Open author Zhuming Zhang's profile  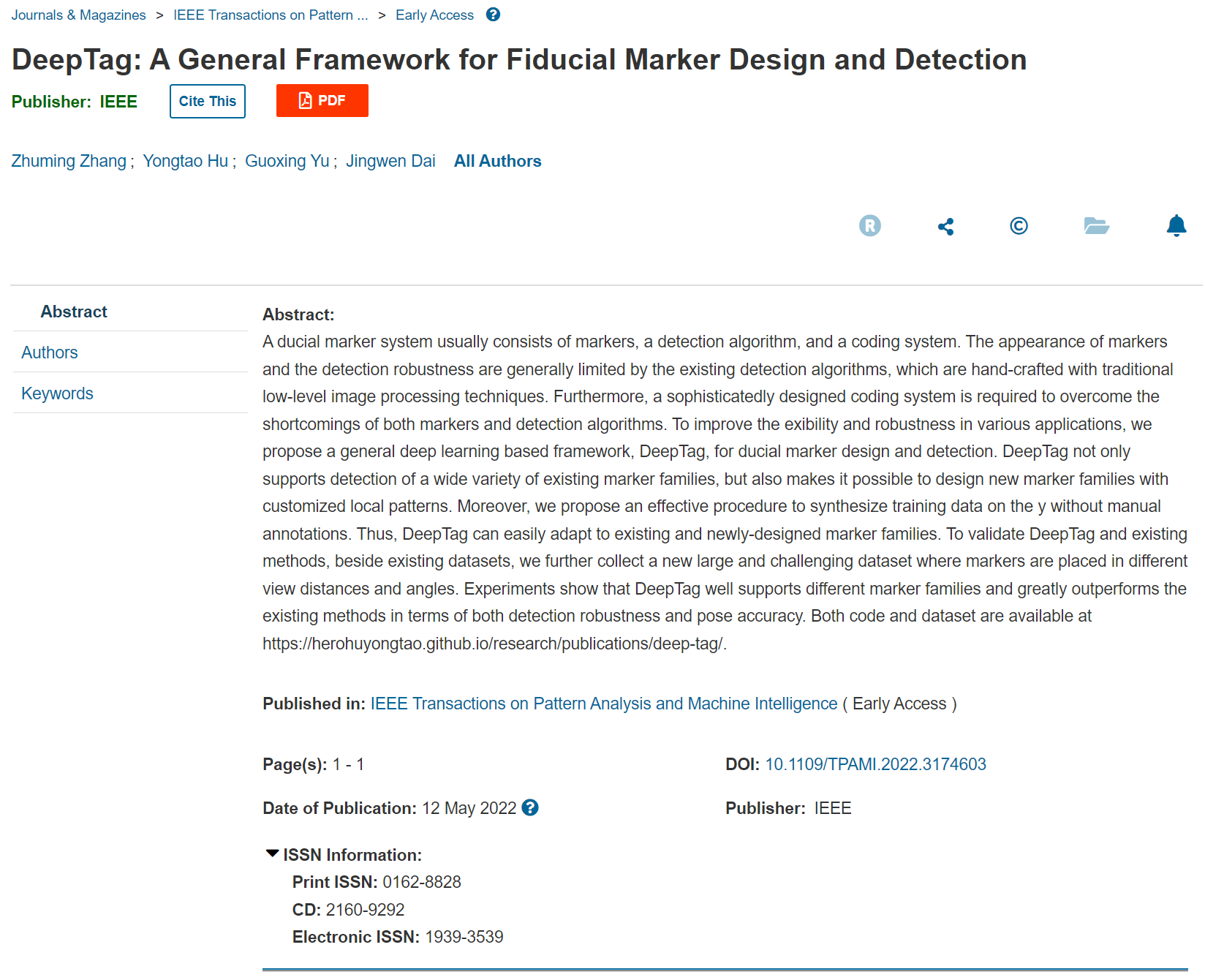pos(69,161)
